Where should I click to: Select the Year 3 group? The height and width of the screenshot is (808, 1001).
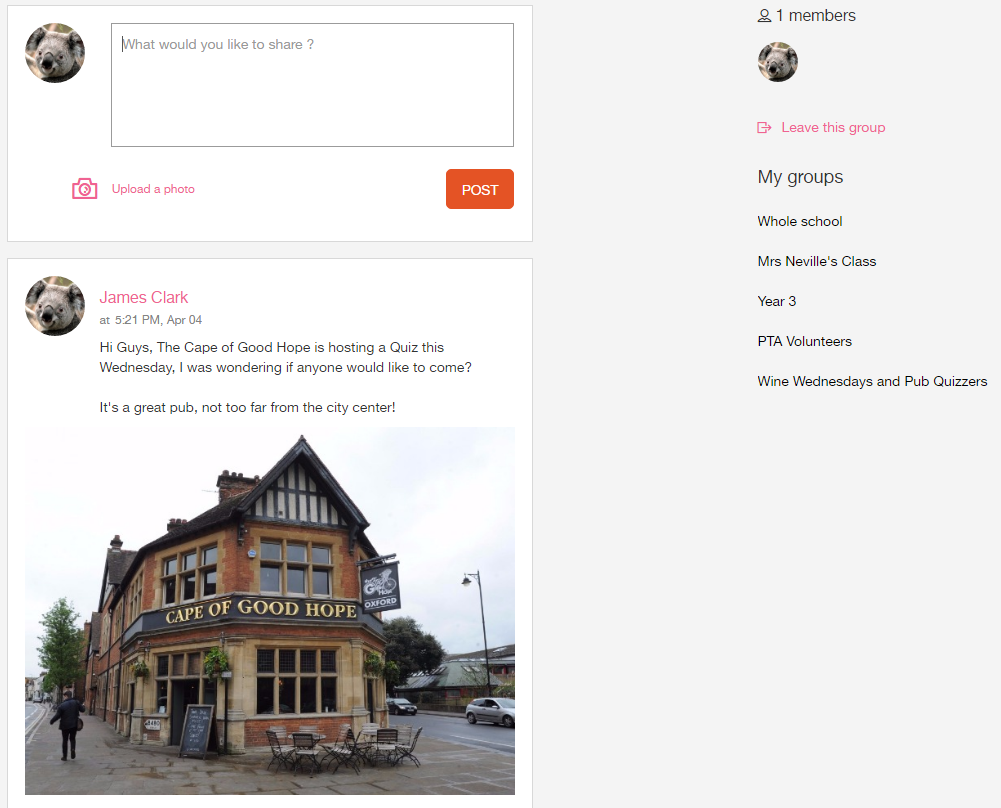777,301
